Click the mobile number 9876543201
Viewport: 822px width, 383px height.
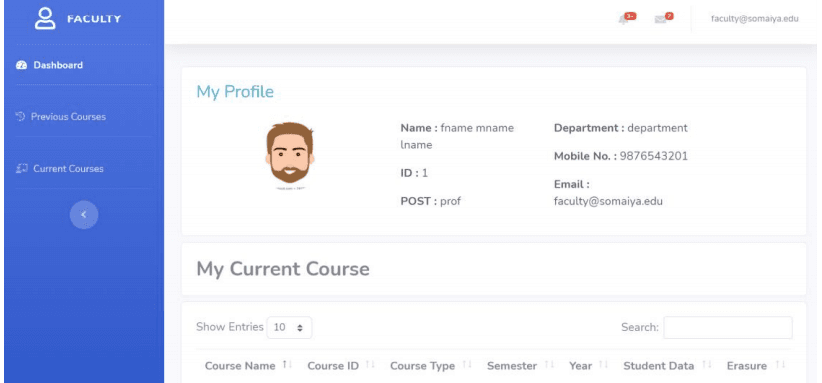pyautogui.click(x=654, y=156)
